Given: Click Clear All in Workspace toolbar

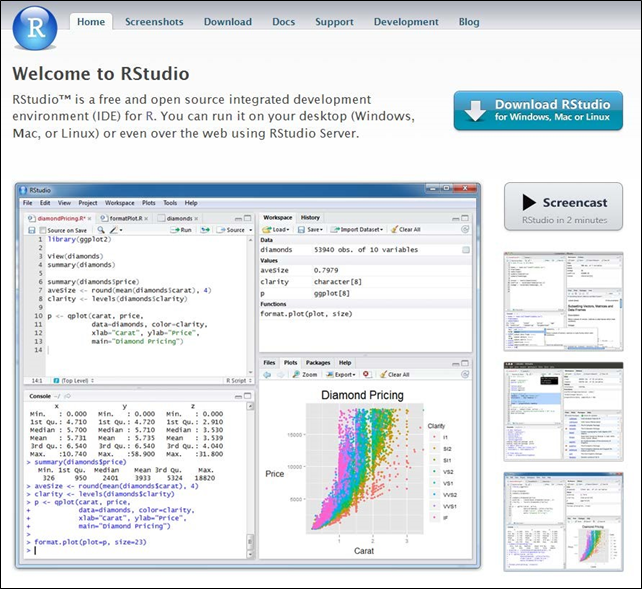Looking at the screenshot, I should (x=405, y=230).
